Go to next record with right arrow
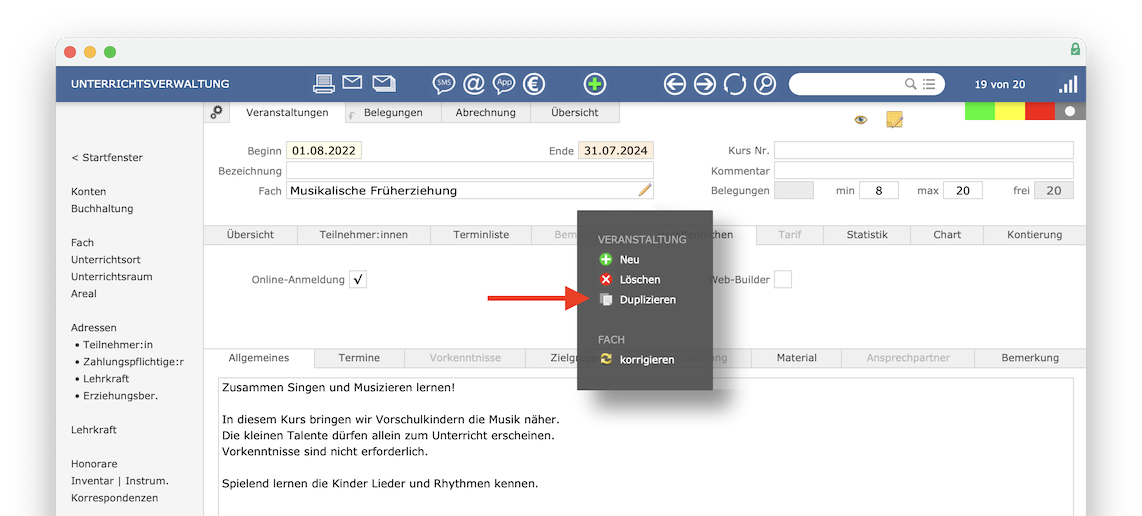 point(705,84)
